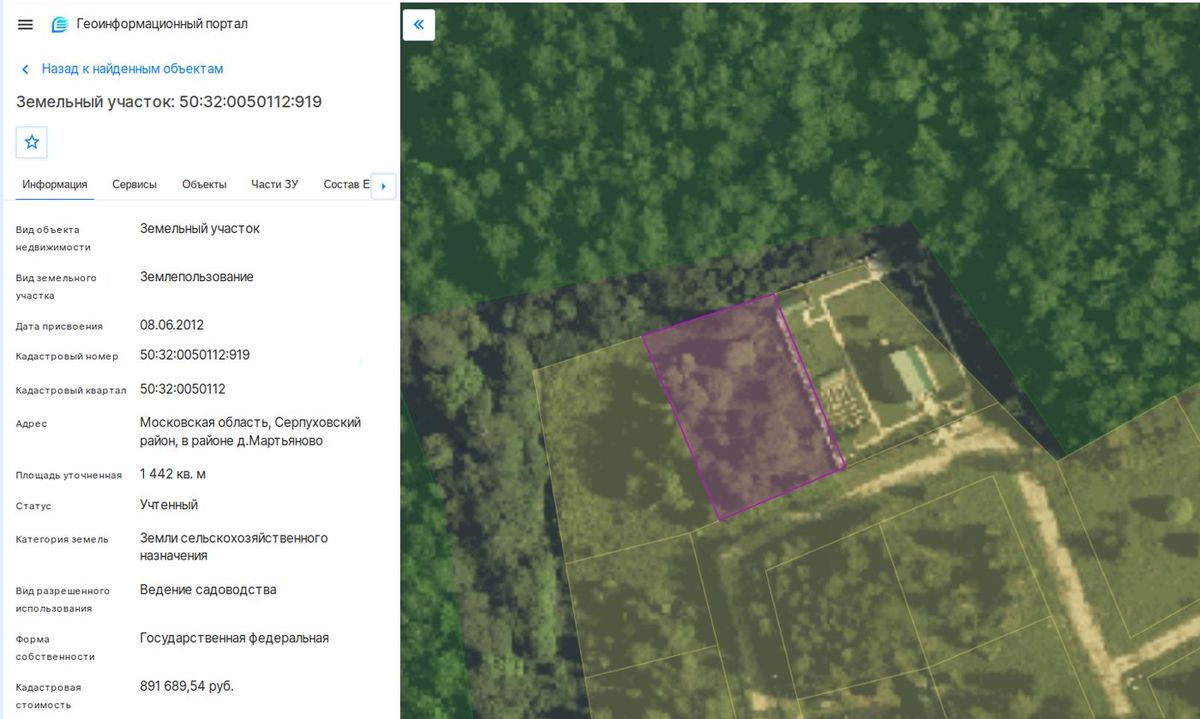The width and height of the screenshot is (1200, 719).
Task: Select the highlighted purple parcel on map
Action: click(744, 407)
